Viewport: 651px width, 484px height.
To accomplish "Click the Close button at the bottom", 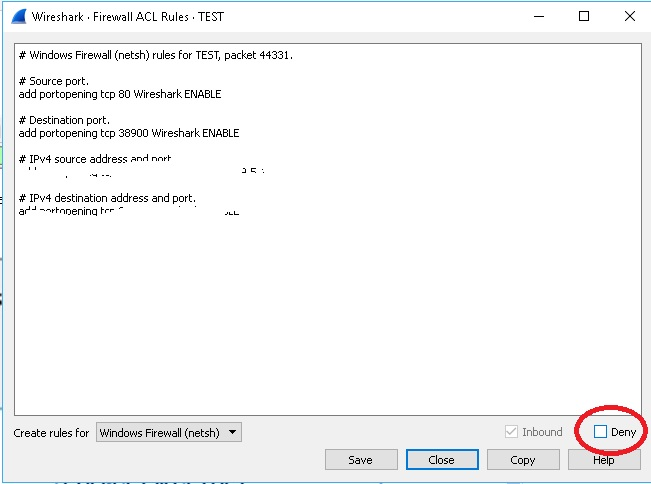I will (441, 460).
